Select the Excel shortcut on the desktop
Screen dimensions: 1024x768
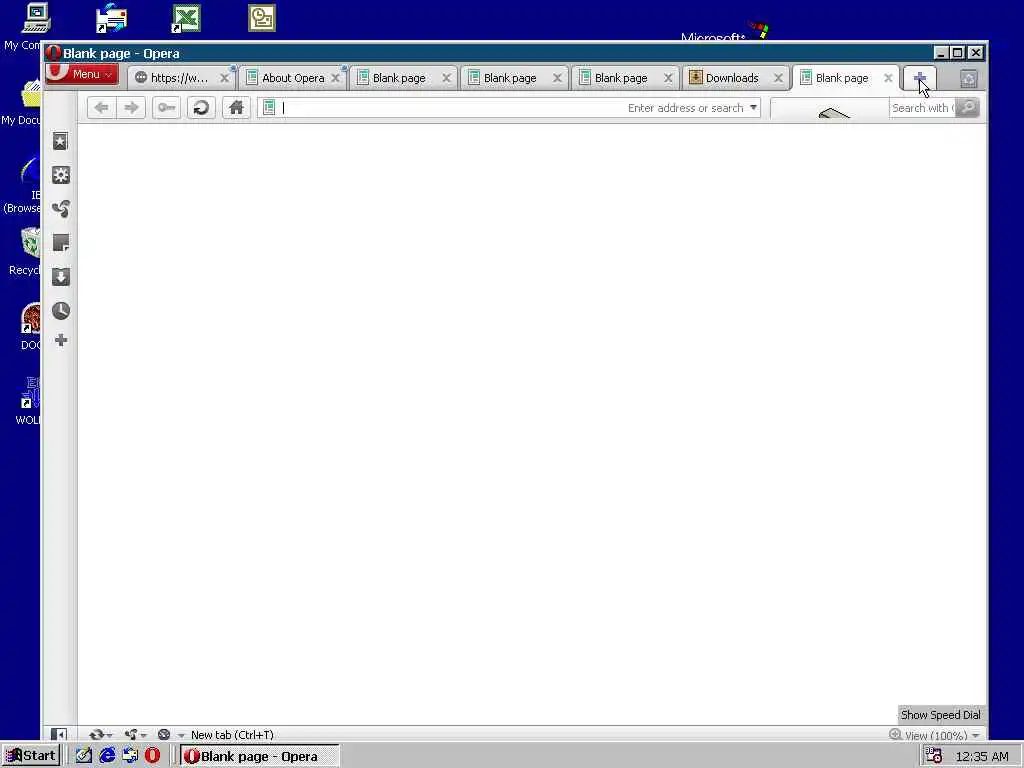186,18
